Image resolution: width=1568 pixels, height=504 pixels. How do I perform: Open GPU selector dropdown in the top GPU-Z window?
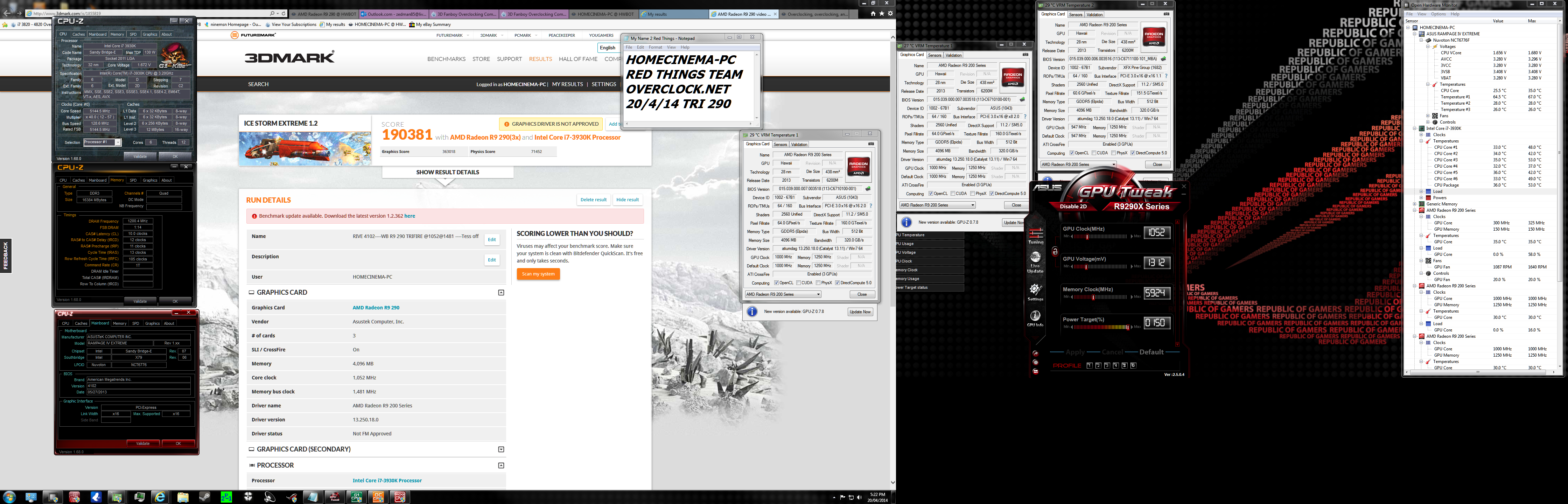click(1079, 164)
